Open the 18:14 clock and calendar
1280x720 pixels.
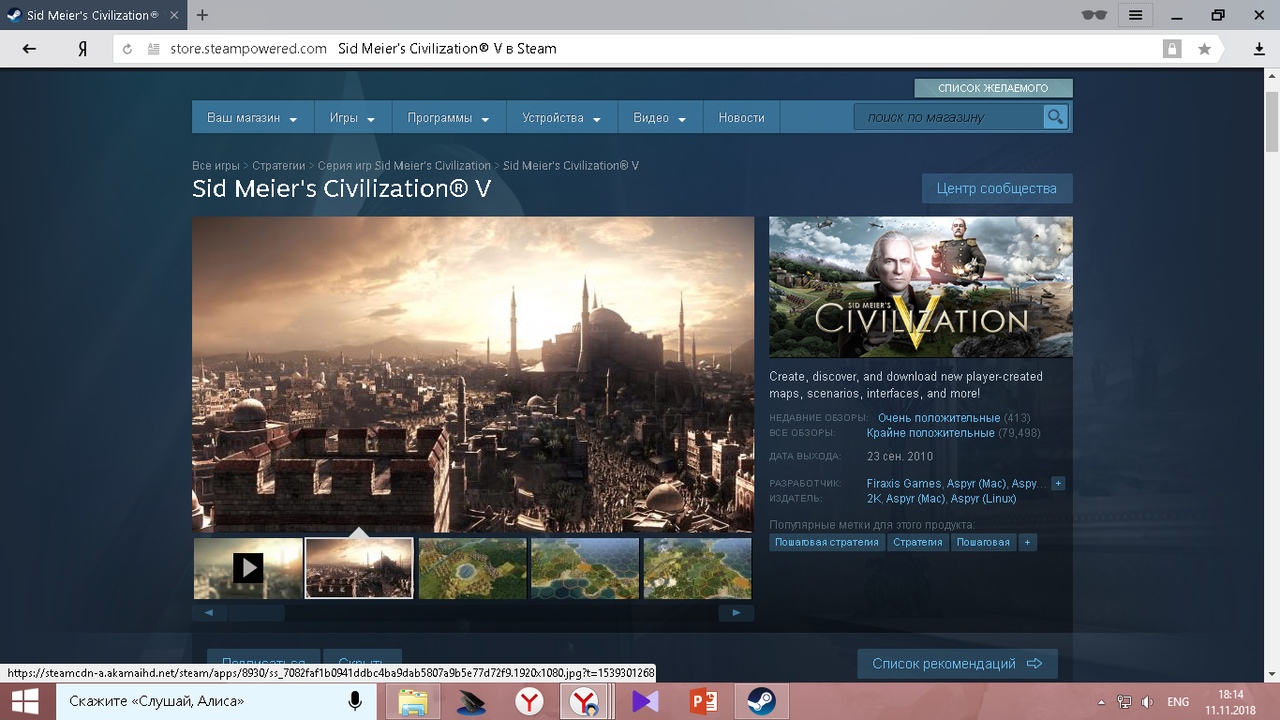point(1231,702)
